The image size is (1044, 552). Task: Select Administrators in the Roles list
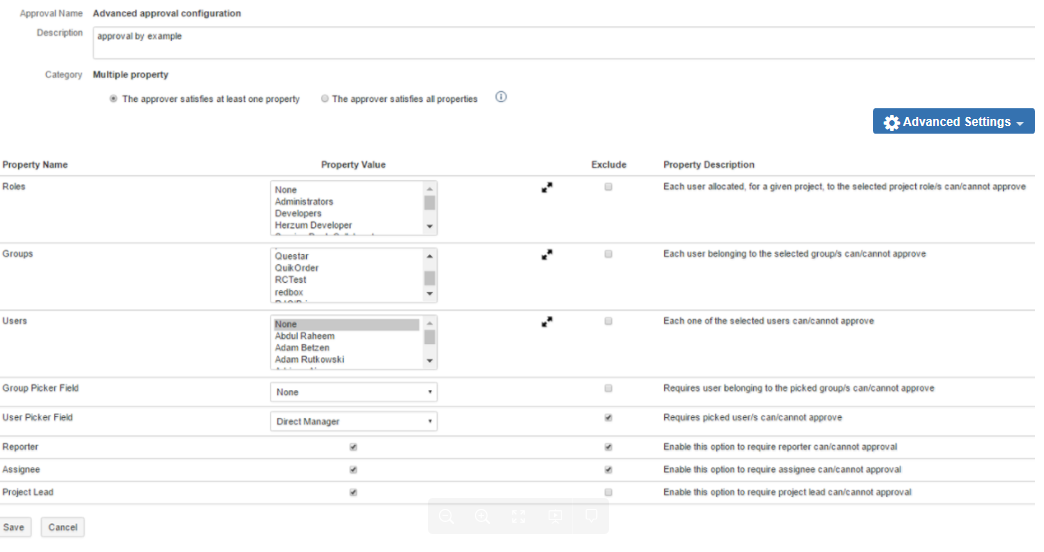pos(304,202)
